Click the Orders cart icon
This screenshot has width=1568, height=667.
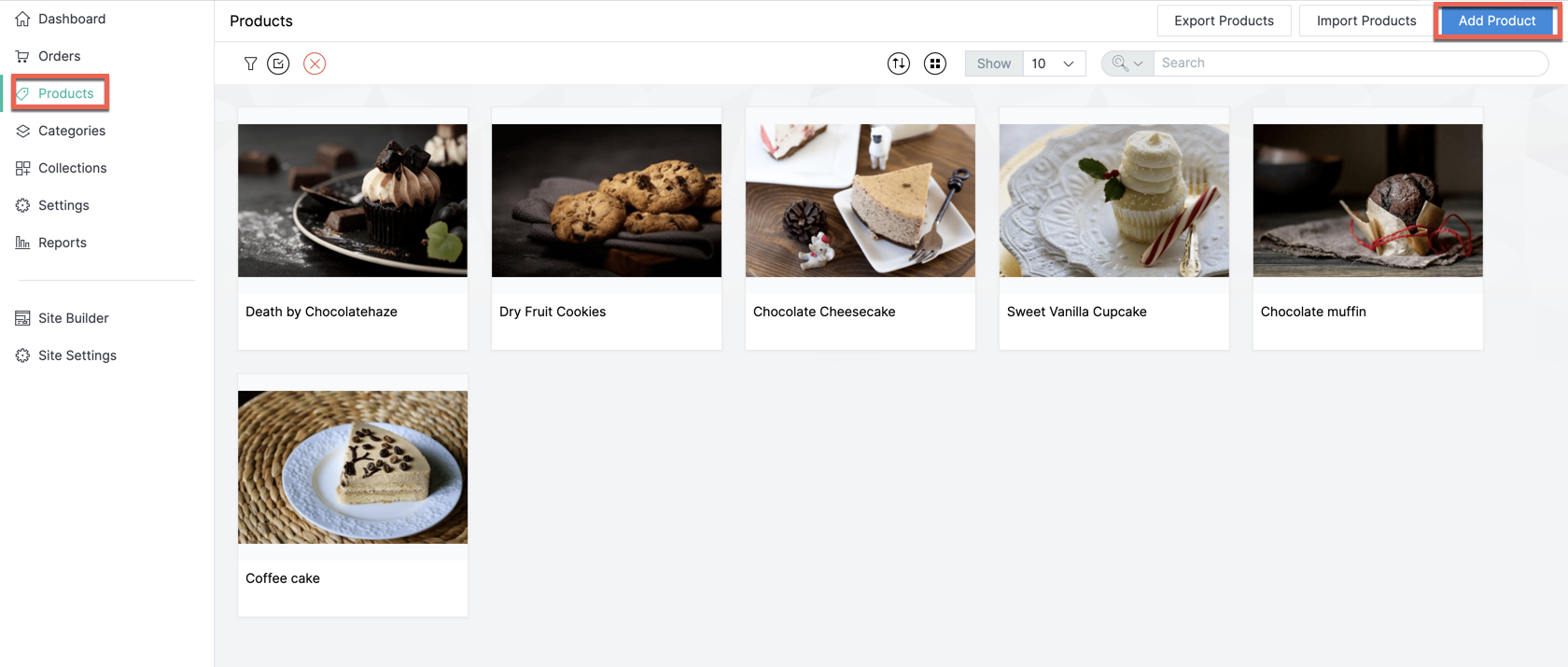(22, 56)
